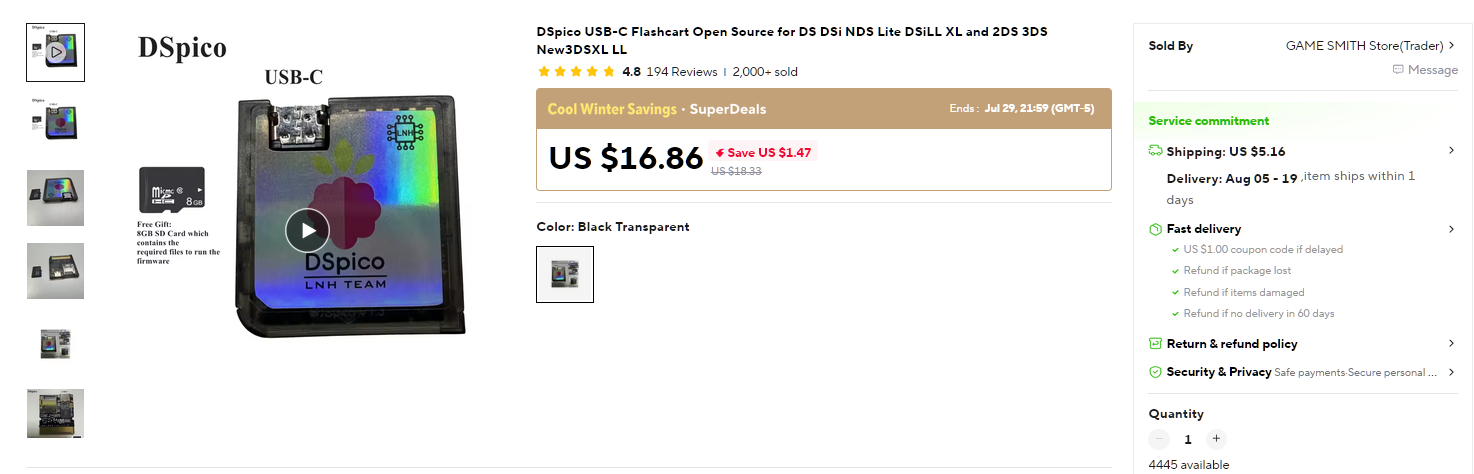View the circuit board thumbnail at bottom

tap(55, 413)
